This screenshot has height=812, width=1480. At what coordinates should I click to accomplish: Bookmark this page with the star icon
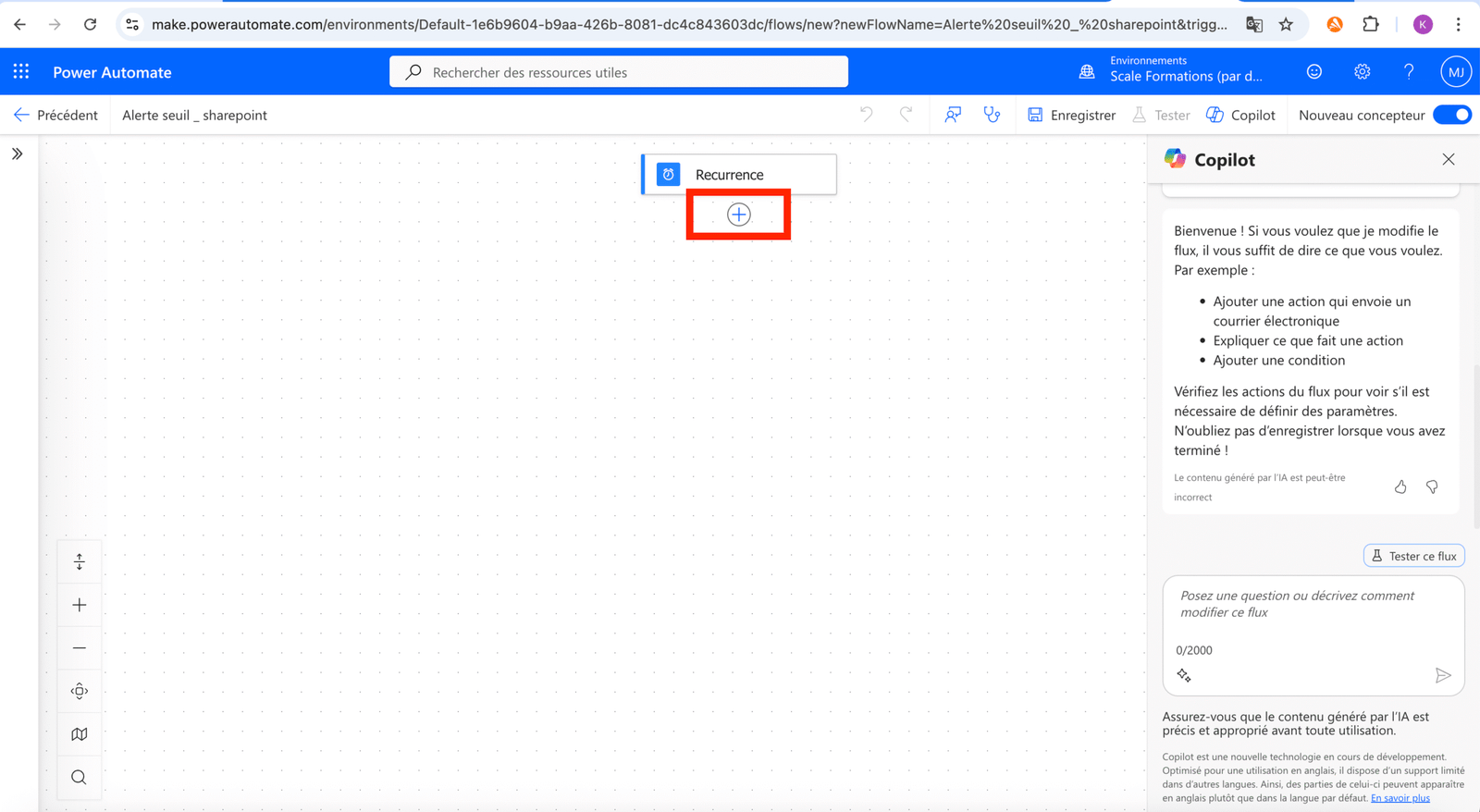point(1286,25)
